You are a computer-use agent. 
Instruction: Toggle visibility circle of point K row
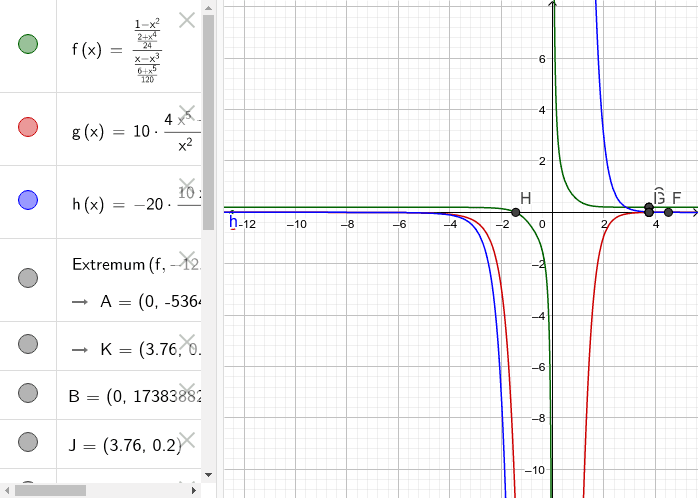[x=28, y=344]
